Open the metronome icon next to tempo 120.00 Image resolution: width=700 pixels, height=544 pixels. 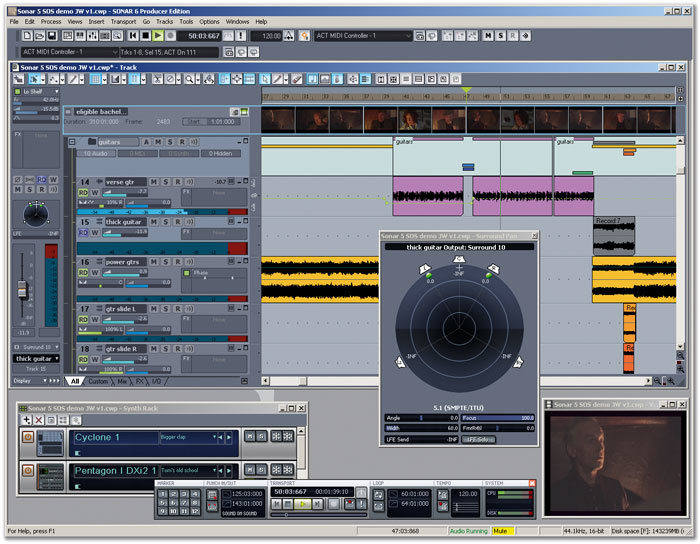point(289,36)
